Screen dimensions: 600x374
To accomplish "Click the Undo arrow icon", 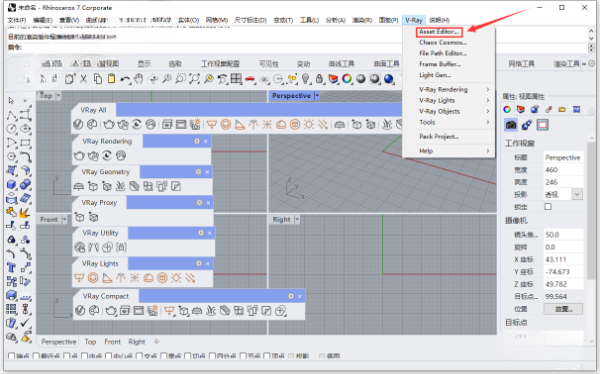I will 125,79.
